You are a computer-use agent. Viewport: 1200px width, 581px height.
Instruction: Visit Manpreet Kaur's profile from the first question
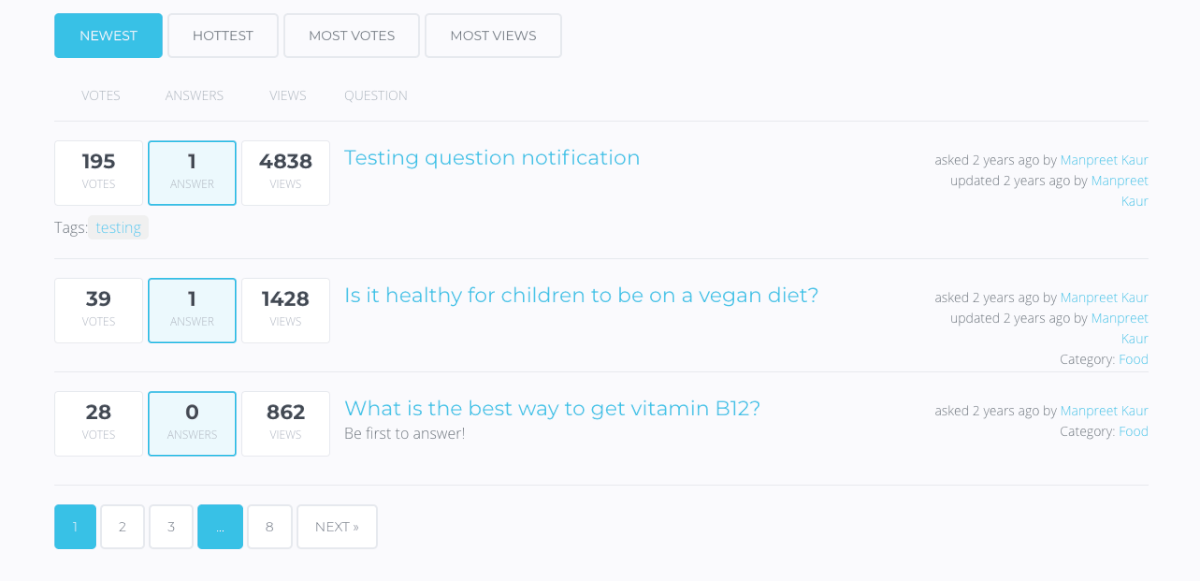pyautogui.click(x=1103, y=159)
